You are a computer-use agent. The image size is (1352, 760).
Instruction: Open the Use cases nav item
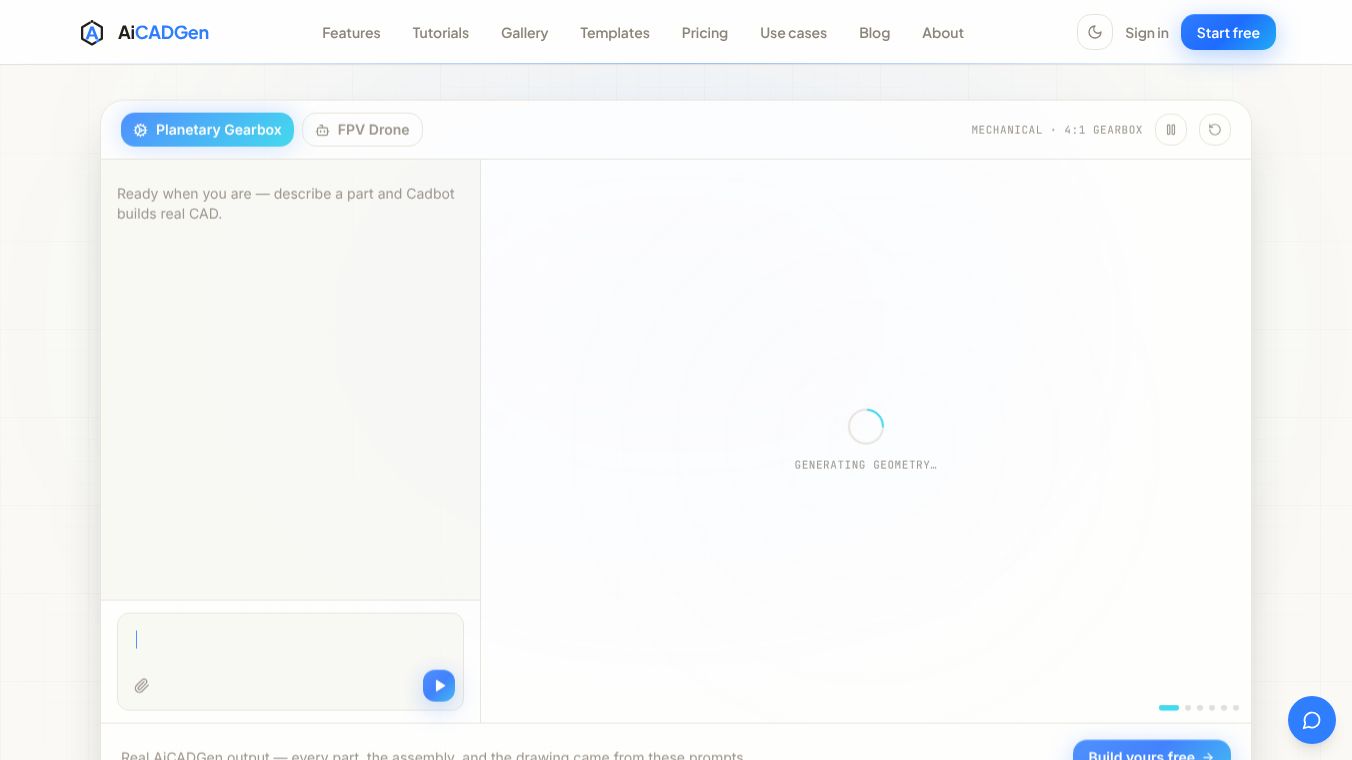click(x=793, y=33)
